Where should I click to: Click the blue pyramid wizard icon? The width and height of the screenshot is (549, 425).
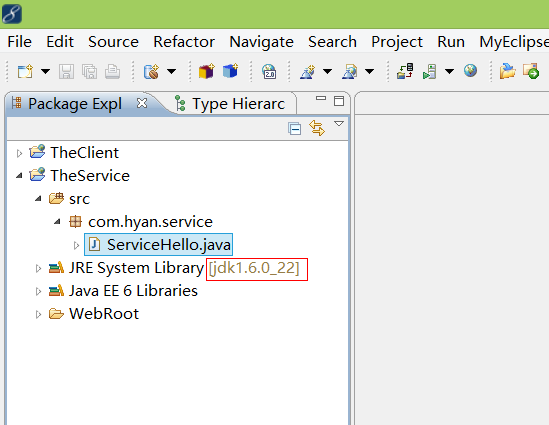[x=307, y=71]
